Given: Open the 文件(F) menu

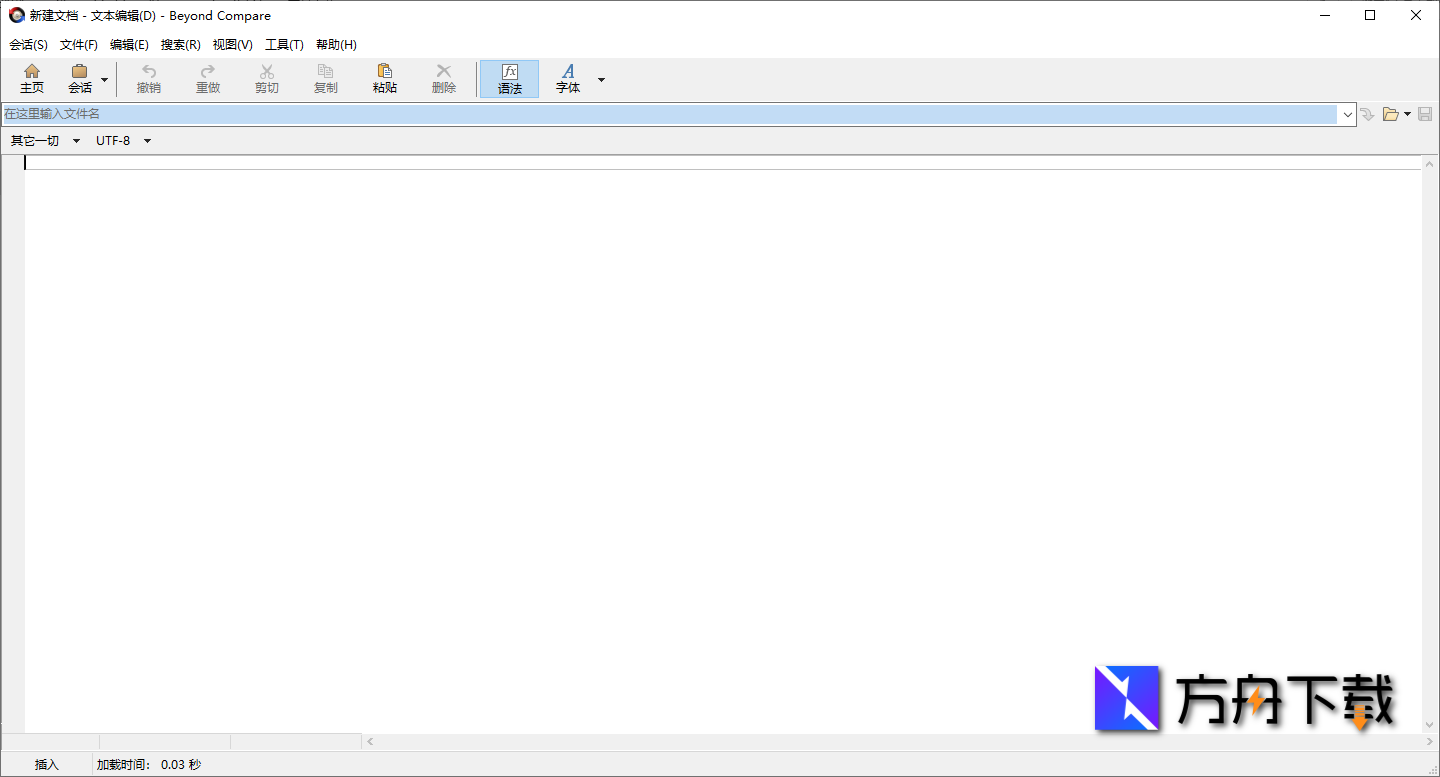Looking at the screenshot, I should click(79, 45).
